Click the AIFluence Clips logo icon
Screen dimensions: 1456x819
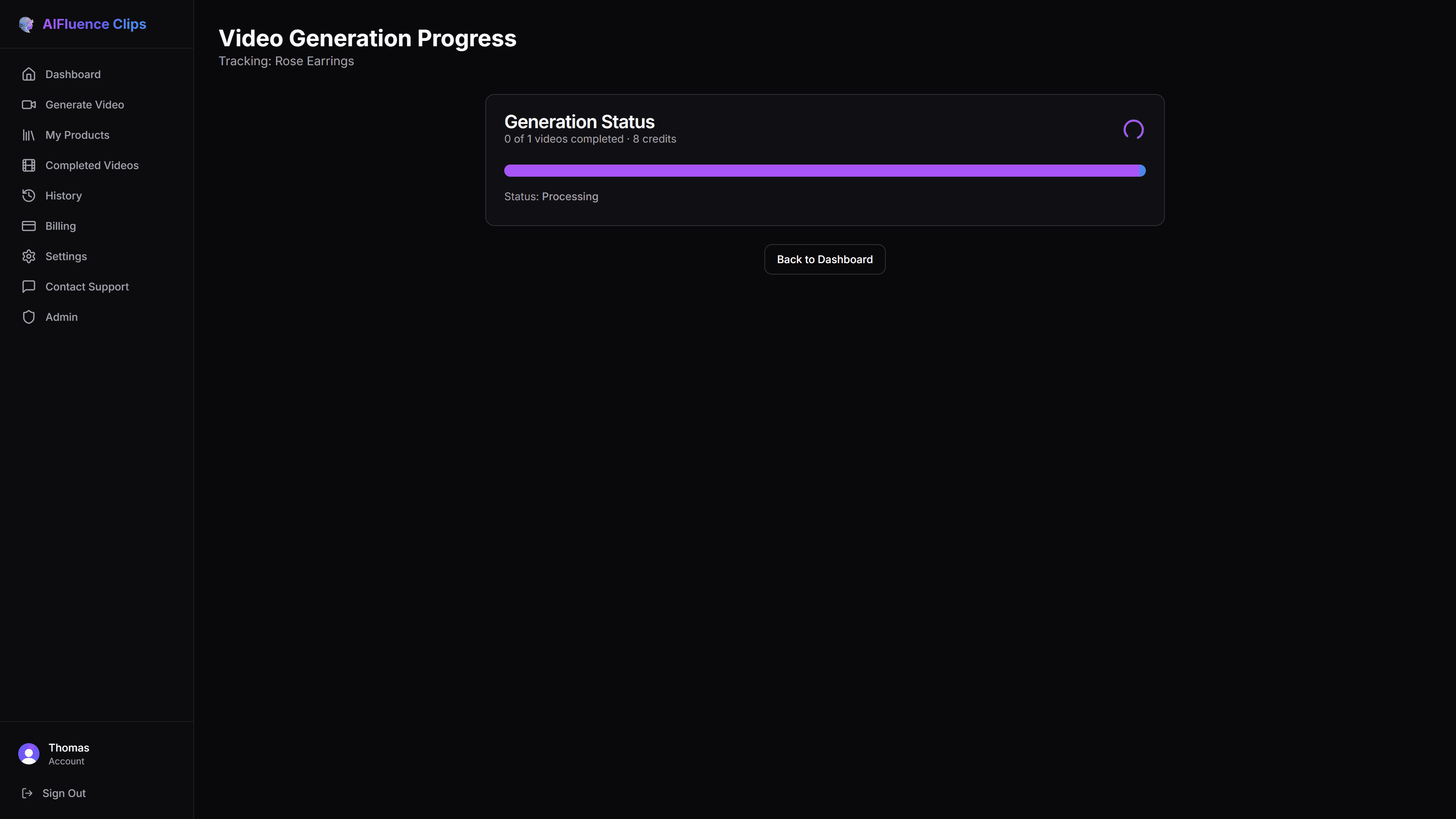point(26,24)
